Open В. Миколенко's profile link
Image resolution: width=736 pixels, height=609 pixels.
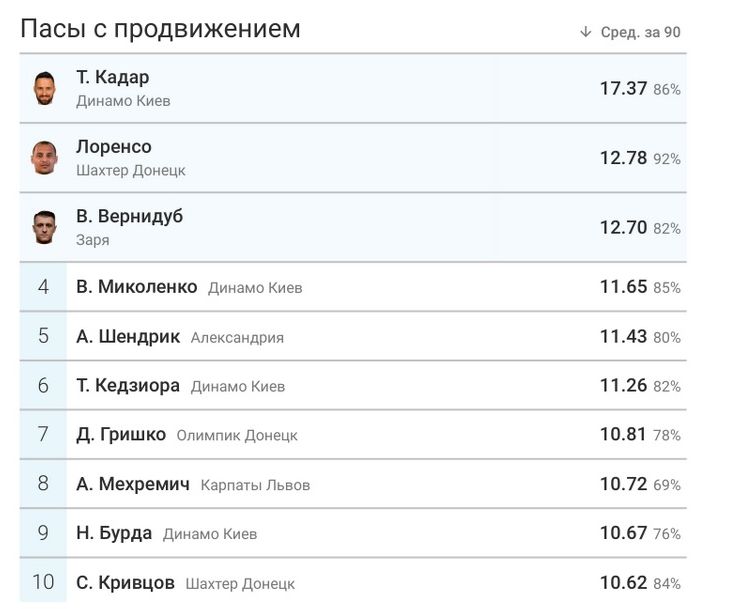click(x=137, y=287)
